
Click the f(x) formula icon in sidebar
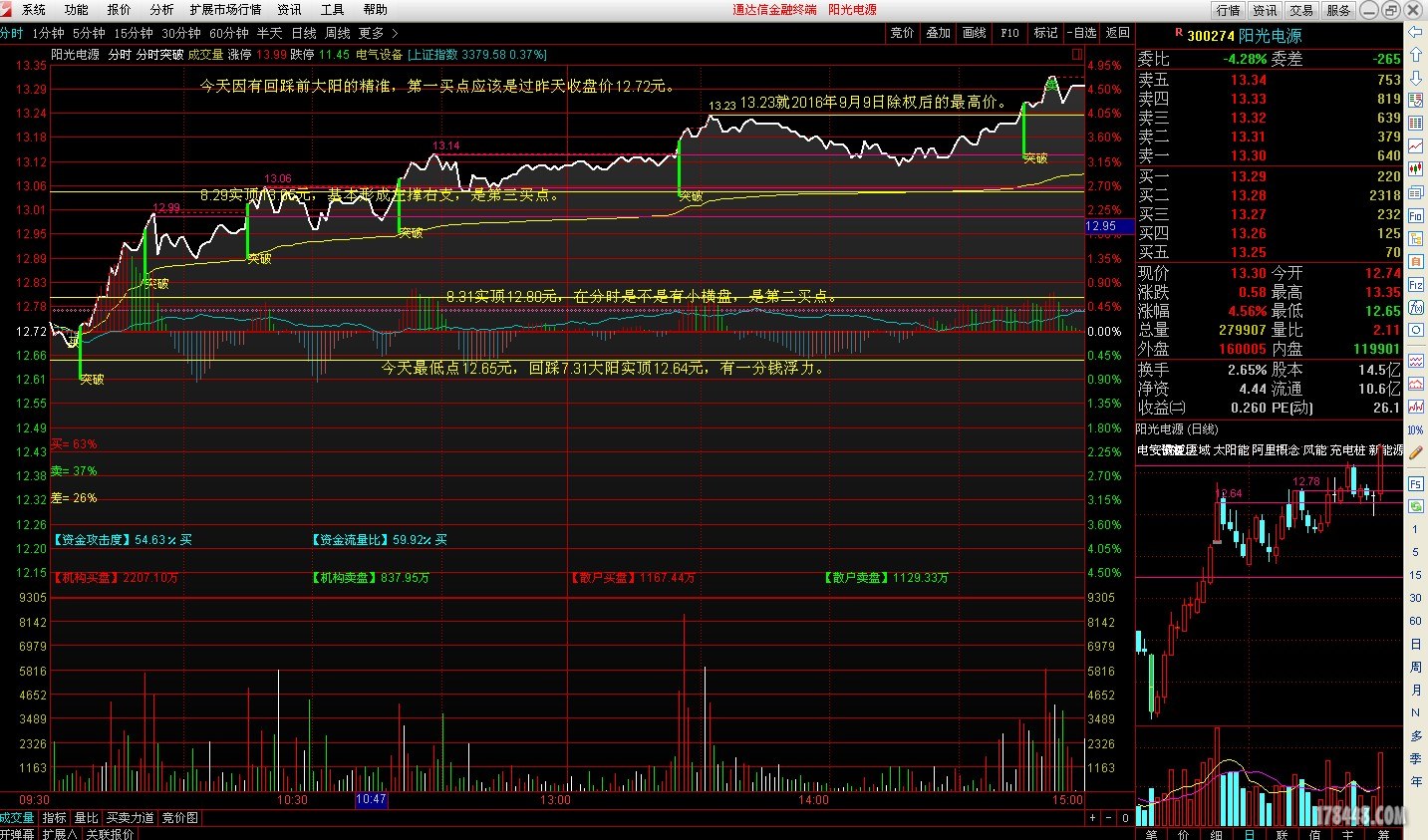pos(1415,308)
